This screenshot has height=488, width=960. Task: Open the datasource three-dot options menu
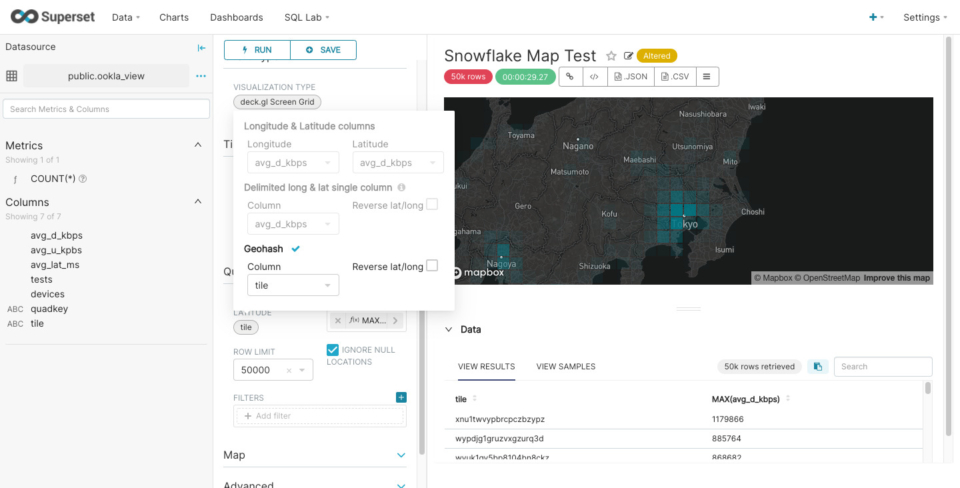point(201,76)
